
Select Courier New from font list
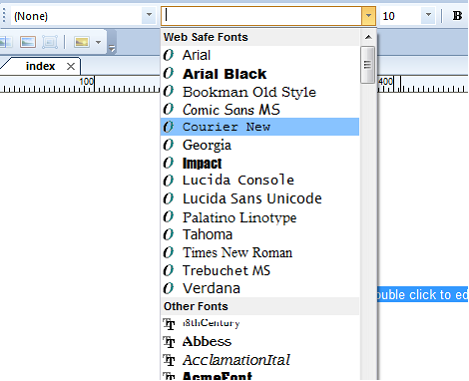point(260,127)
